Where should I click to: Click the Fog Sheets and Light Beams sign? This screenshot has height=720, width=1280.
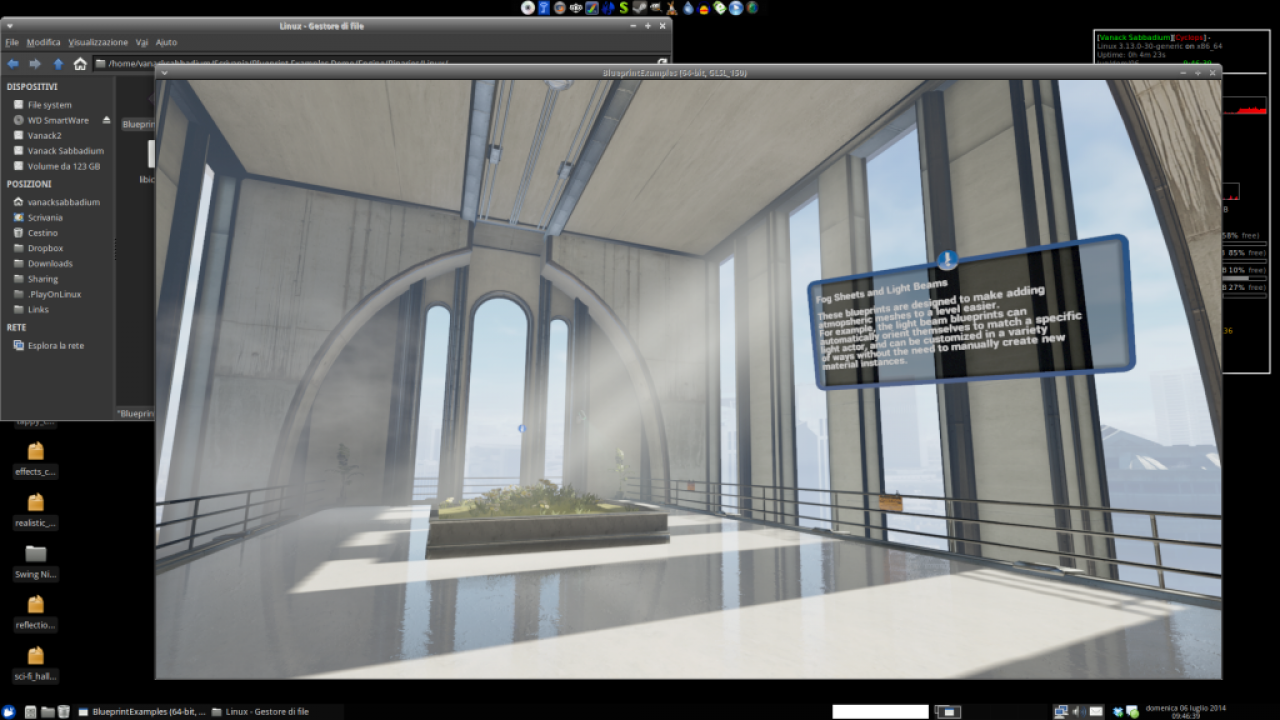coord(972,312)
